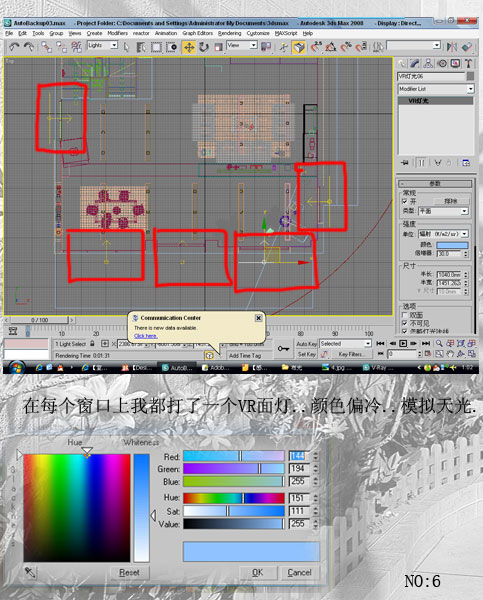Activate the Select and Rotate tool
The width and height of the screenshot is (483, 600).
point(204,47)
